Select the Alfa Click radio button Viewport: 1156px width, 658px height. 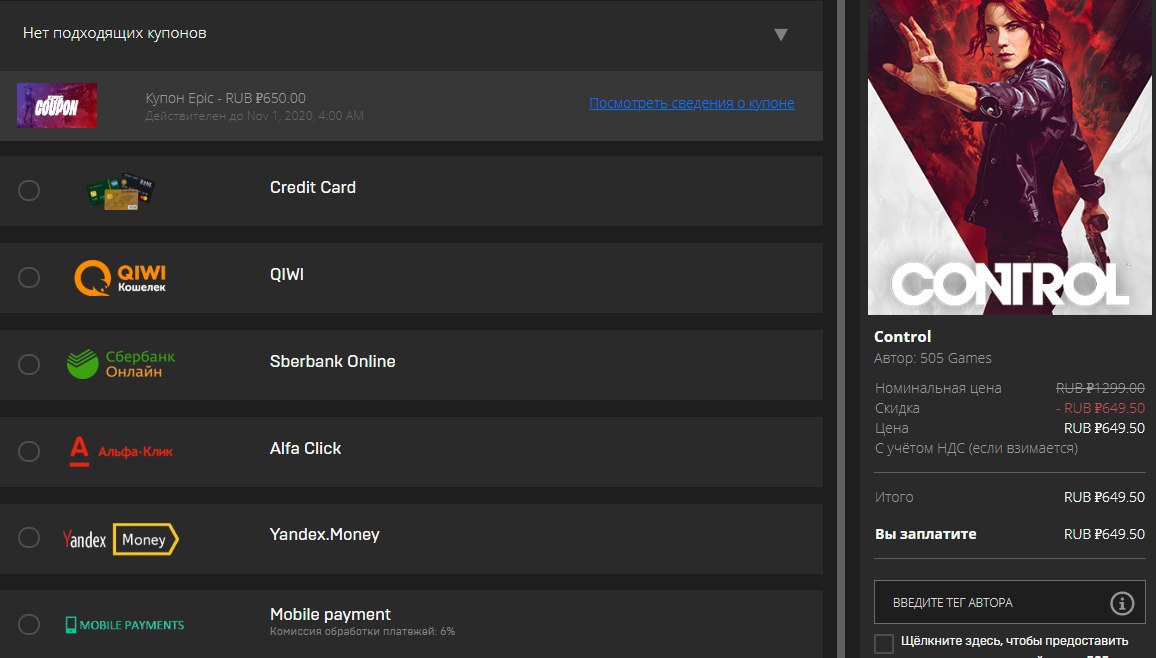(x=29, y=451)
